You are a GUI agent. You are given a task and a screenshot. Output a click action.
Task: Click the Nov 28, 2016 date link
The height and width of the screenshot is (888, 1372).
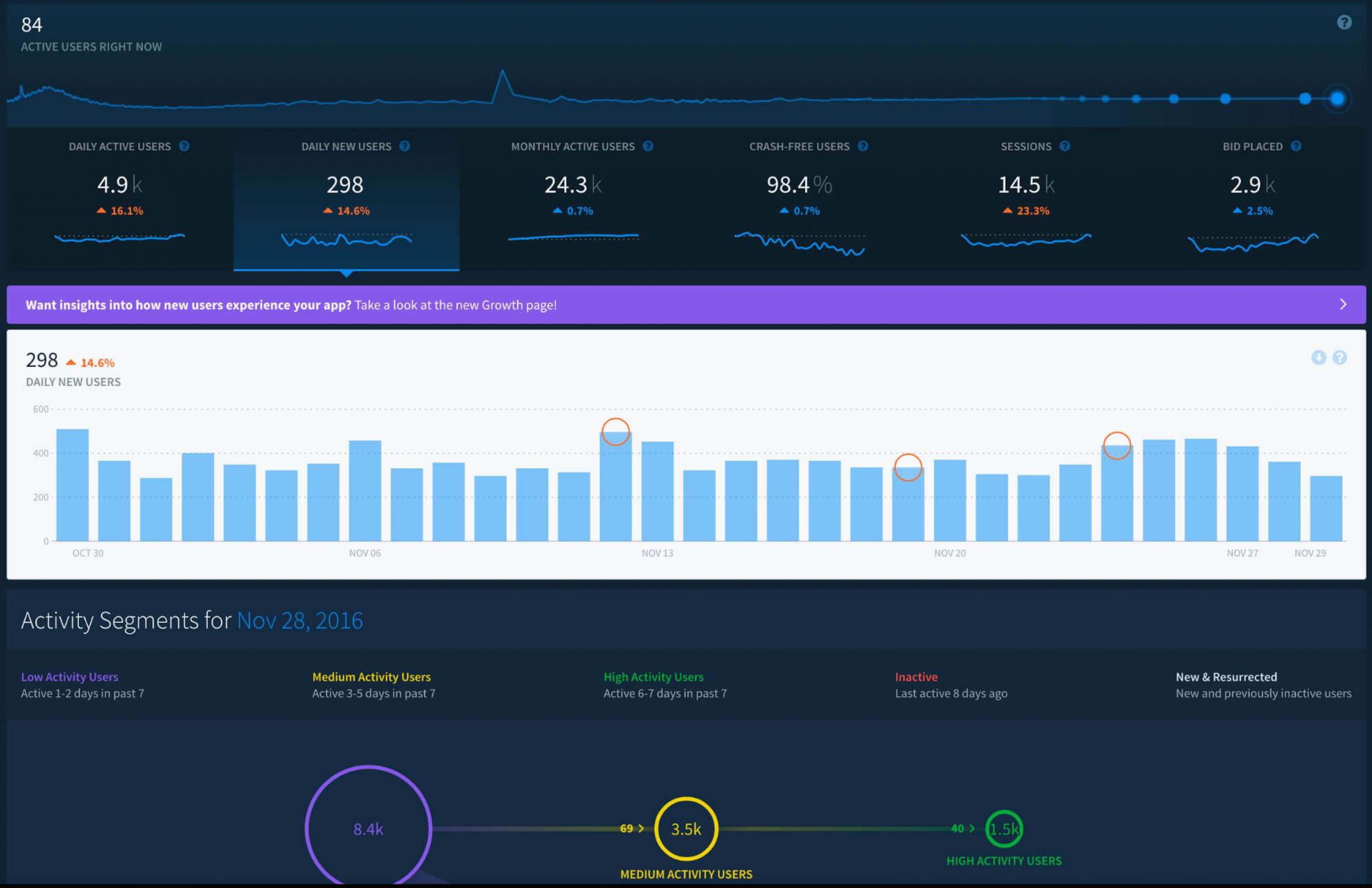pyautogui.click(x=300, y=621)
